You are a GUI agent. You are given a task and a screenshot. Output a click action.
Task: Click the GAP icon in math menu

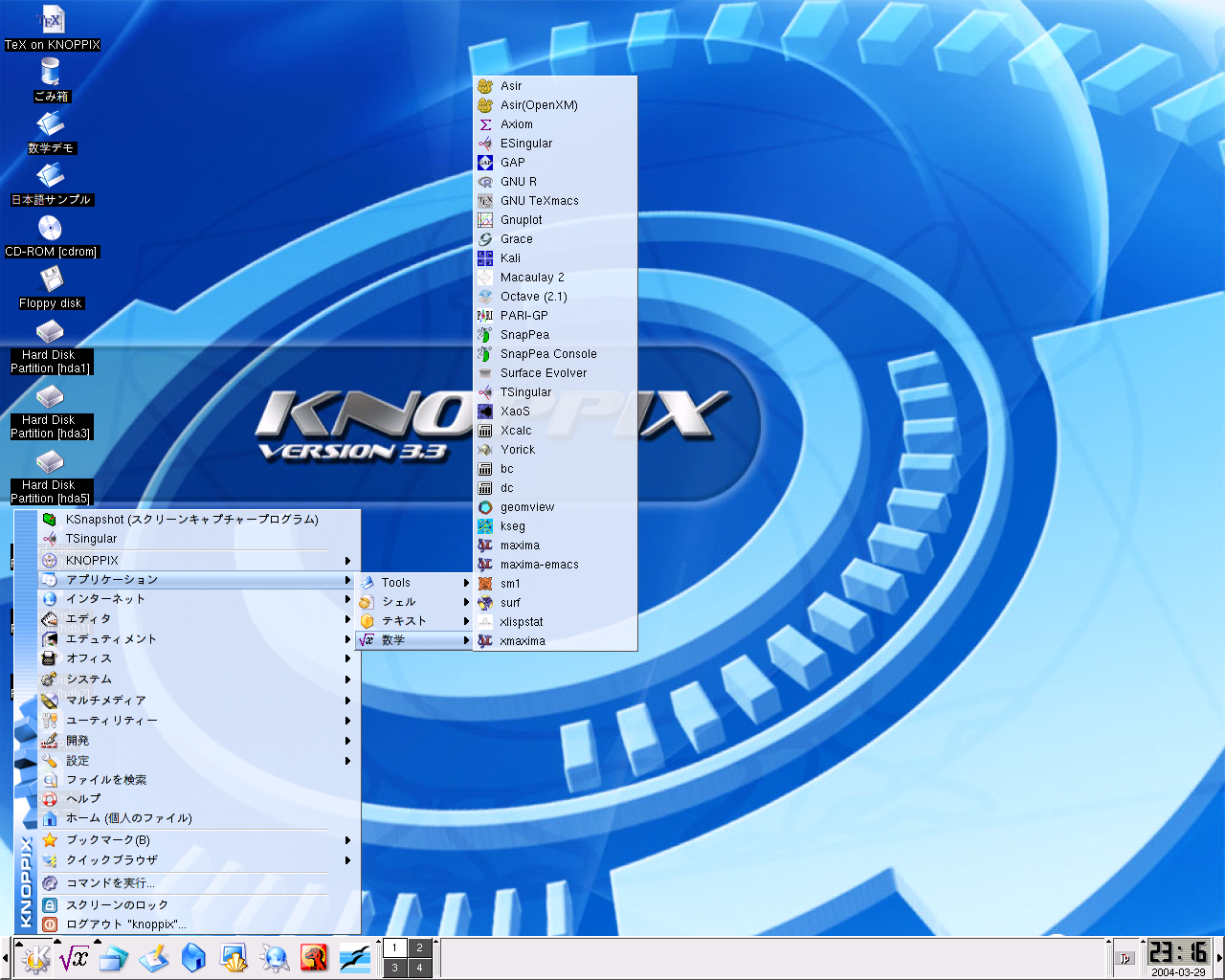485,163
